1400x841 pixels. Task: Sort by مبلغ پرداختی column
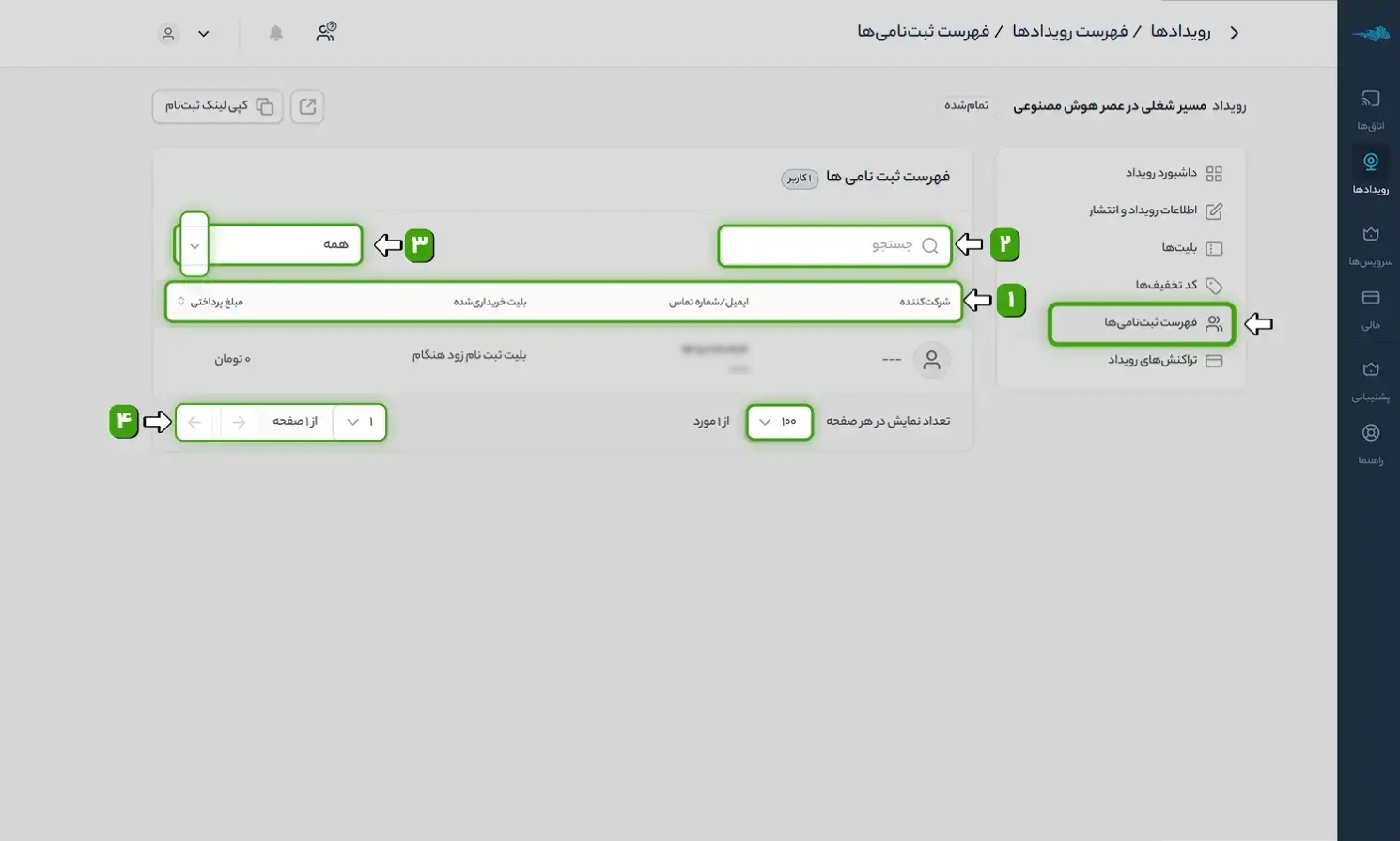coord(214,302)
